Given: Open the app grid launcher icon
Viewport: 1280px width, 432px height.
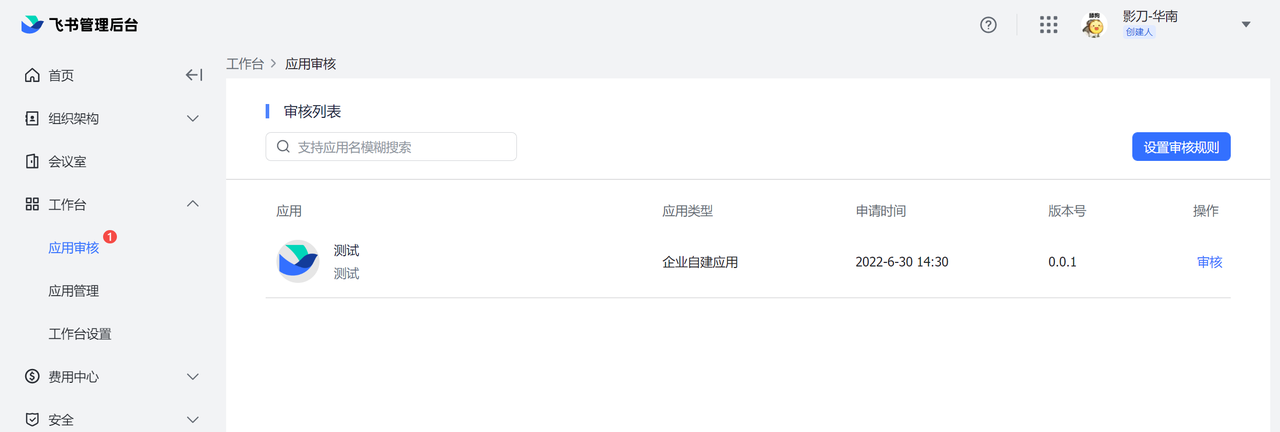Looking at the screenshot, I should coord(1048,25).
